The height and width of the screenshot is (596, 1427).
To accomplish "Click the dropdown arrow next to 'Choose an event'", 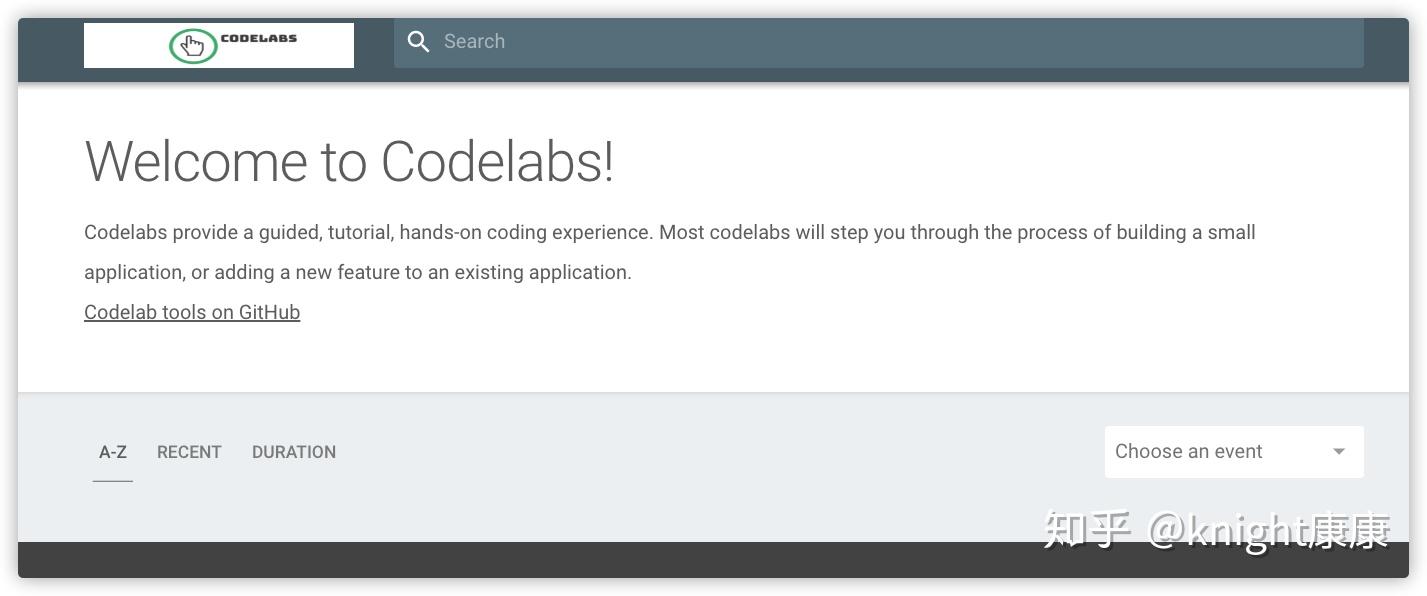I will 1338,452.
